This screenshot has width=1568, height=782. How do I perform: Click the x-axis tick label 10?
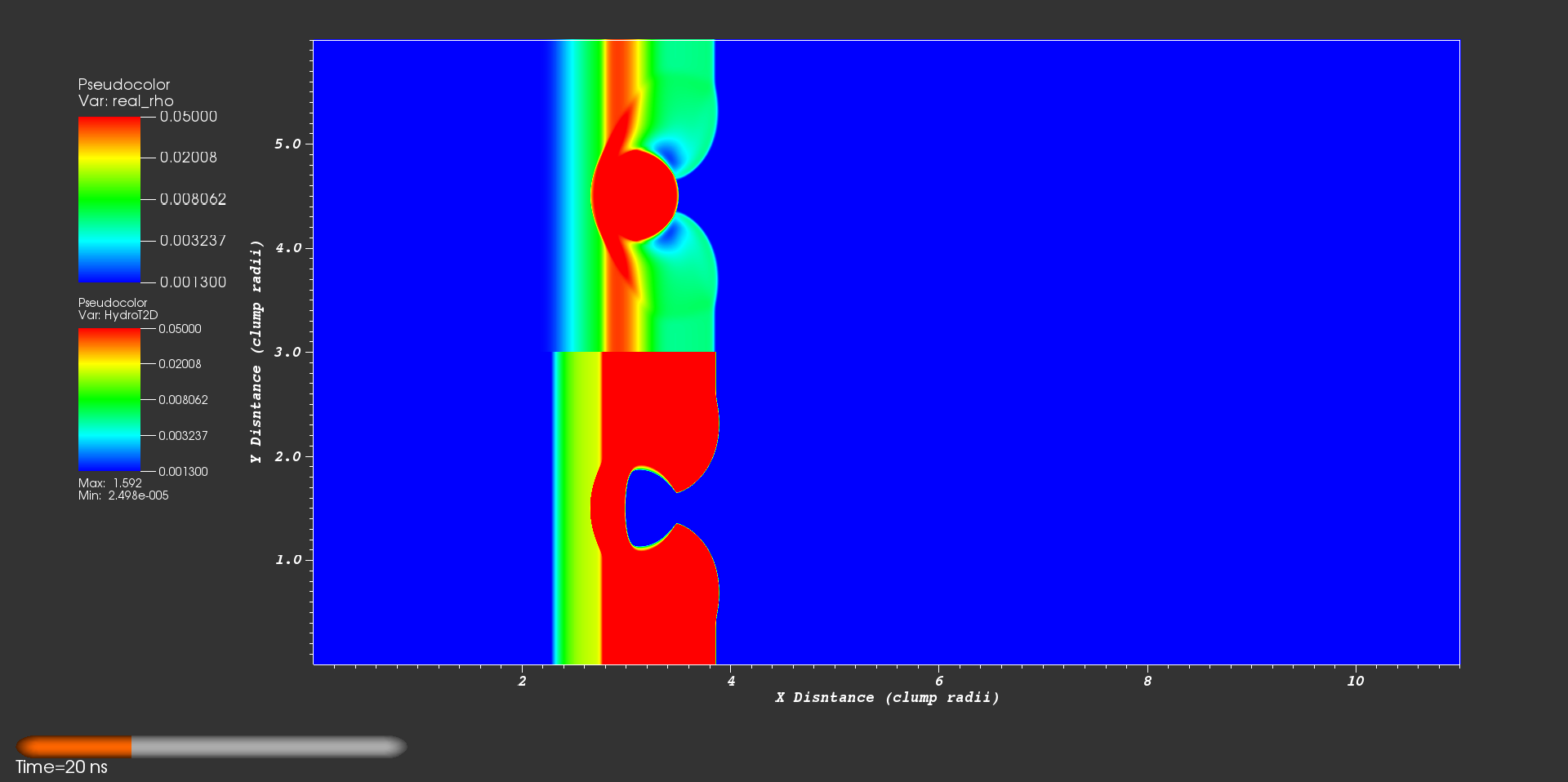pyautogui.click(x=1356, y=681)
